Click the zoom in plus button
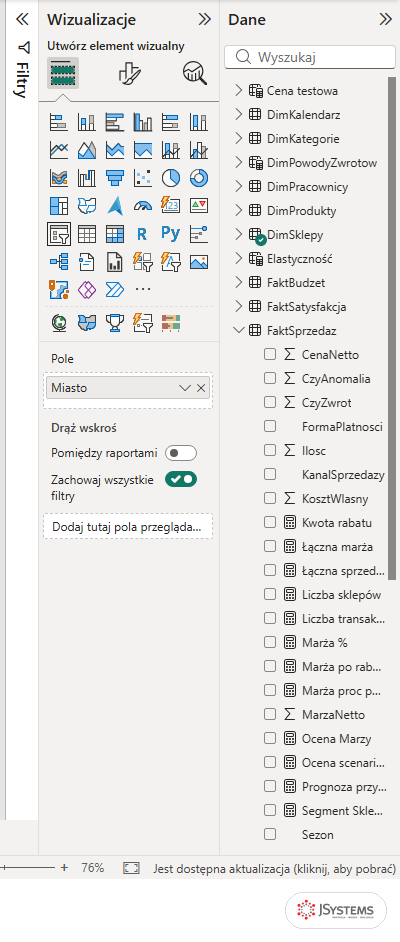 coord(64,868)
